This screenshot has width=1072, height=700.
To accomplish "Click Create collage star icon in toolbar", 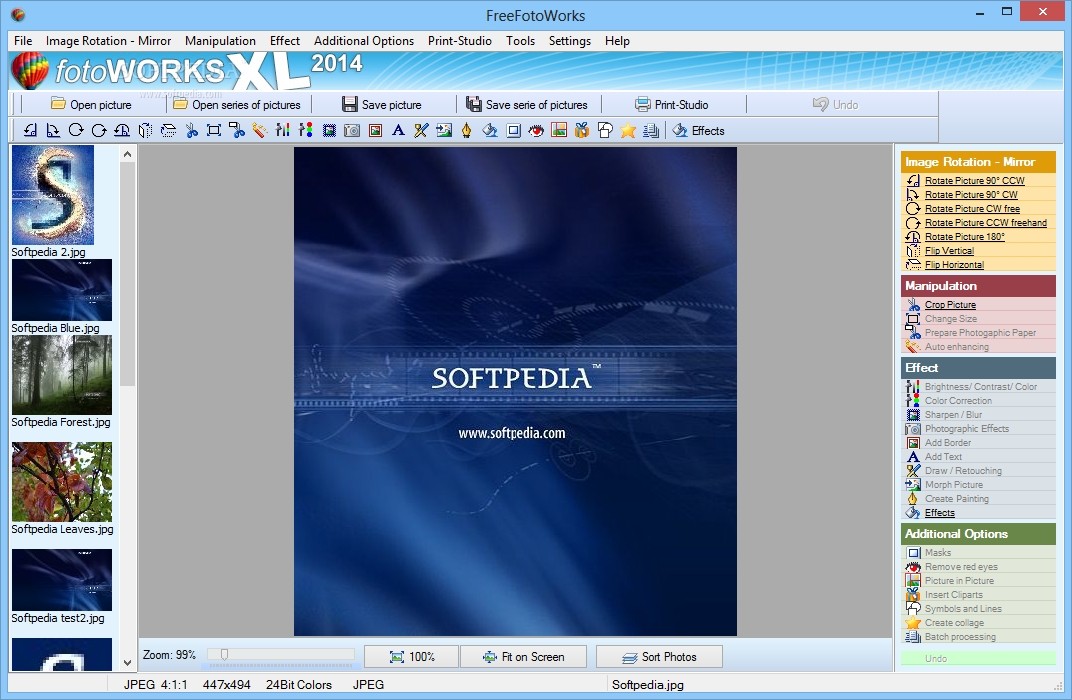I will pyautogui.click(x=628, y=130).
